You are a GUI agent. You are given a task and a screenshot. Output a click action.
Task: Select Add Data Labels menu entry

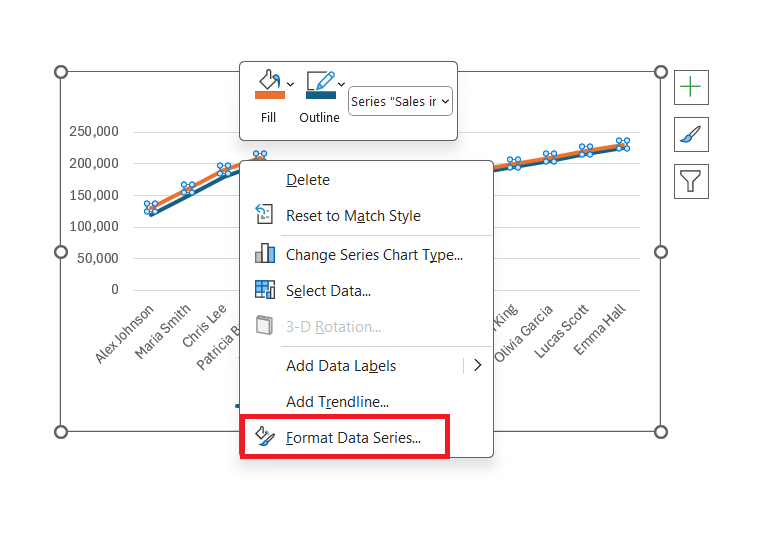(x=341, y=366)
